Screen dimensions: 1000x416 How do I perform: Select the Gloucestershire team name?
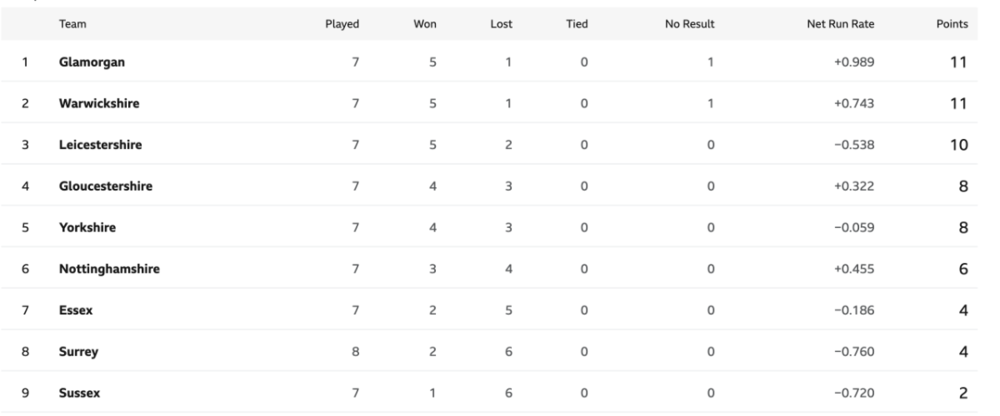(x=105, y=186)
